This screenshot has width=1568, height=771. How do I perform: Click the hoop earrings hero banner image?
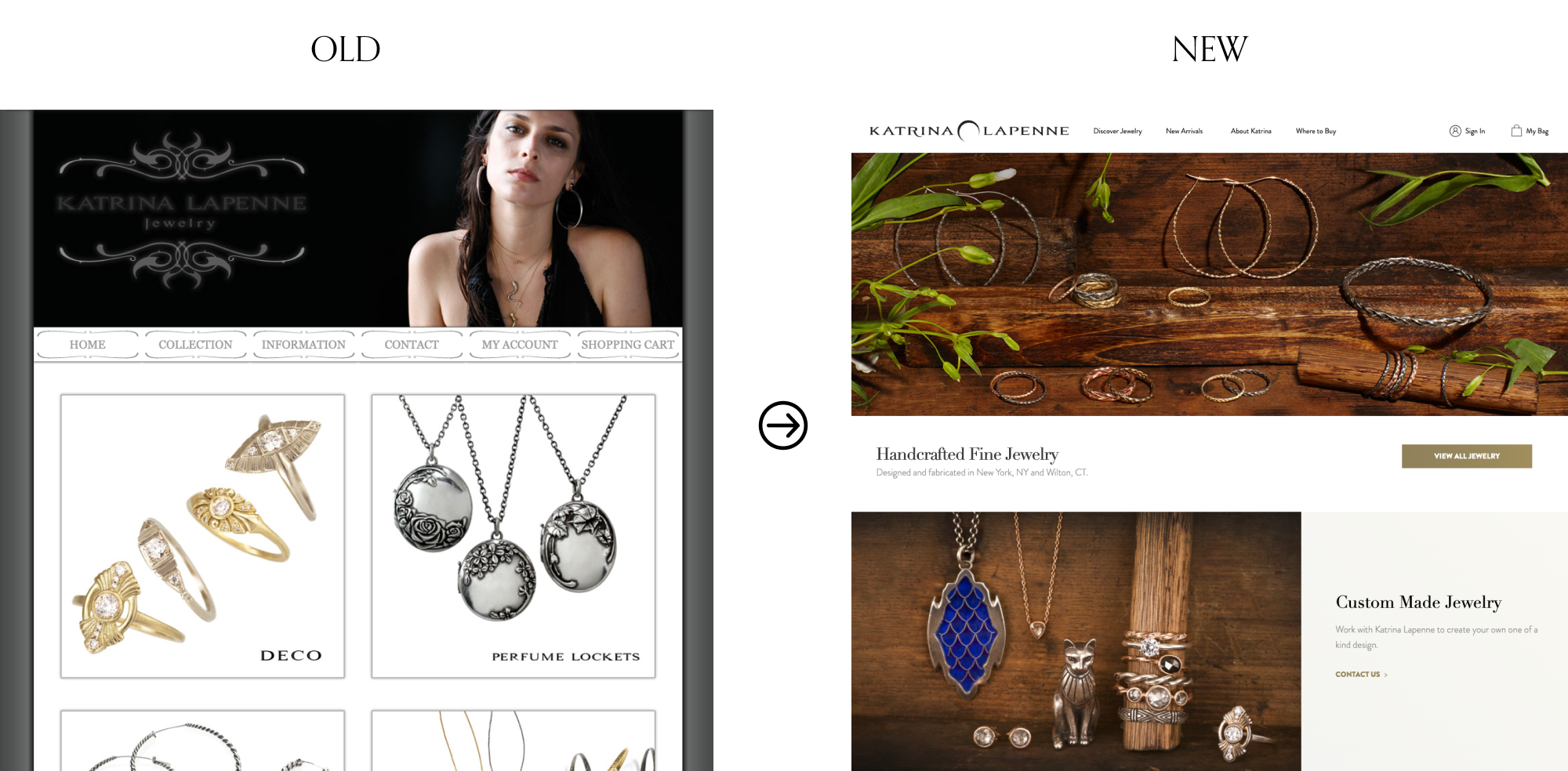point(1210,284)
